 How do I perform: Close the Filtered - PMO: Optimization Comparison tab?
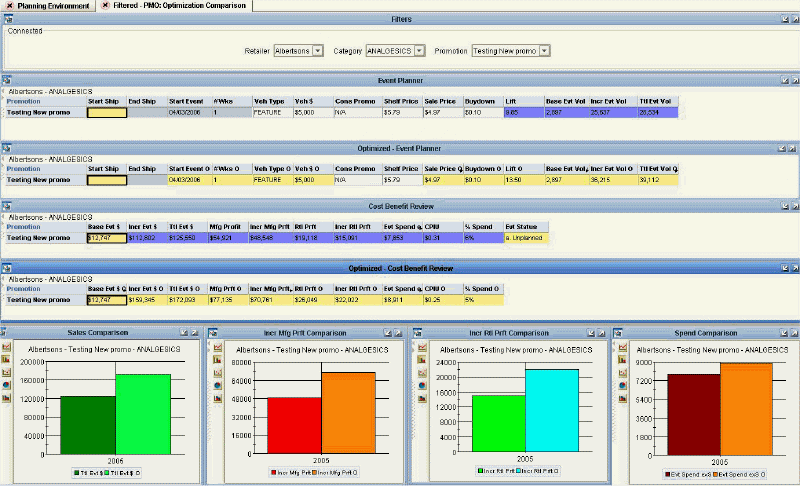(x=105, y=5)
